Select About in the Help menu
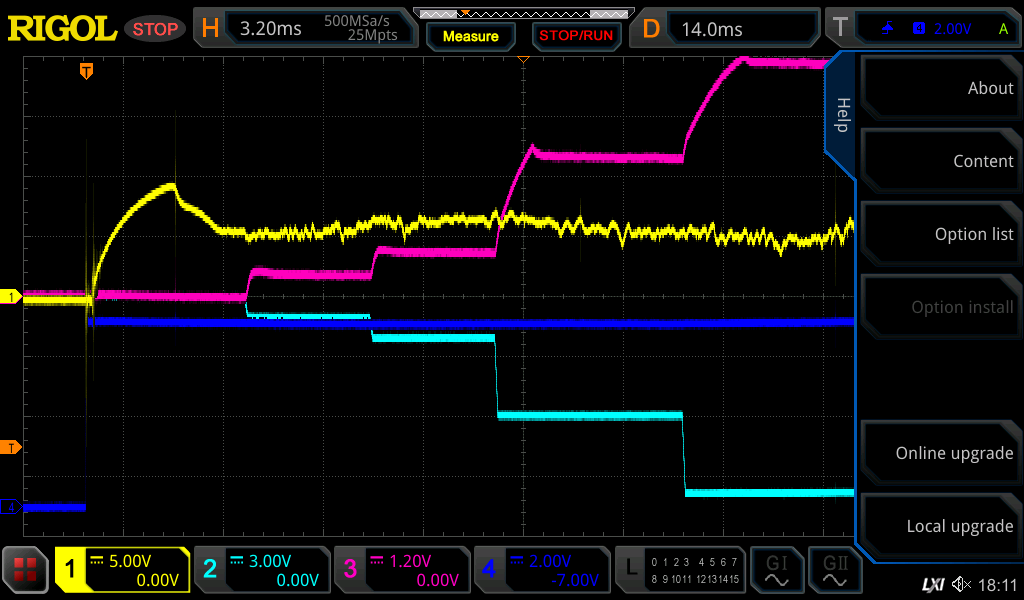 [x=940, y=88]
